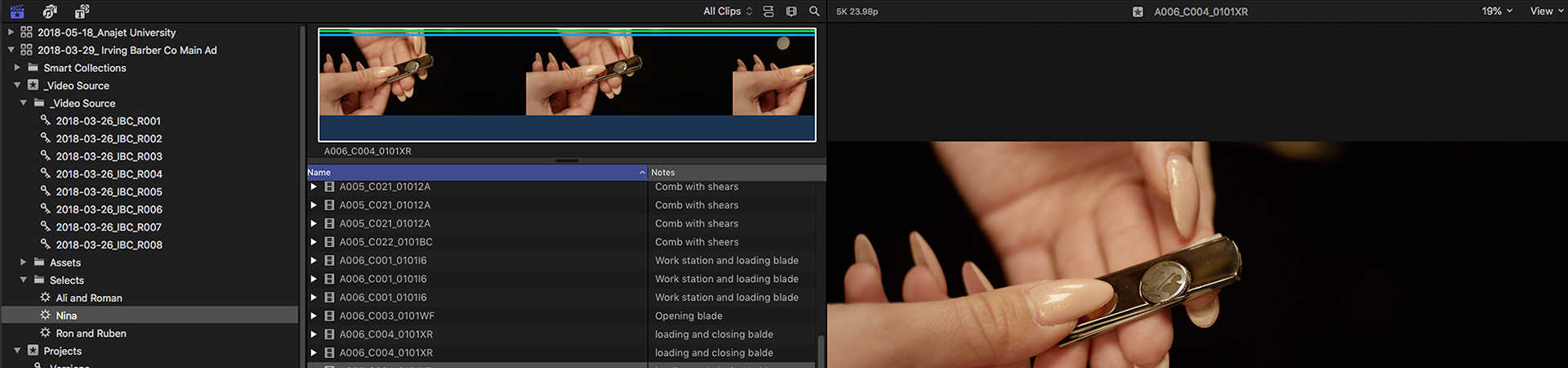Viewport: 1568px width, 368px height.
Task: Select the Ron and Ruben smart collection
Action: pos(91,334)
